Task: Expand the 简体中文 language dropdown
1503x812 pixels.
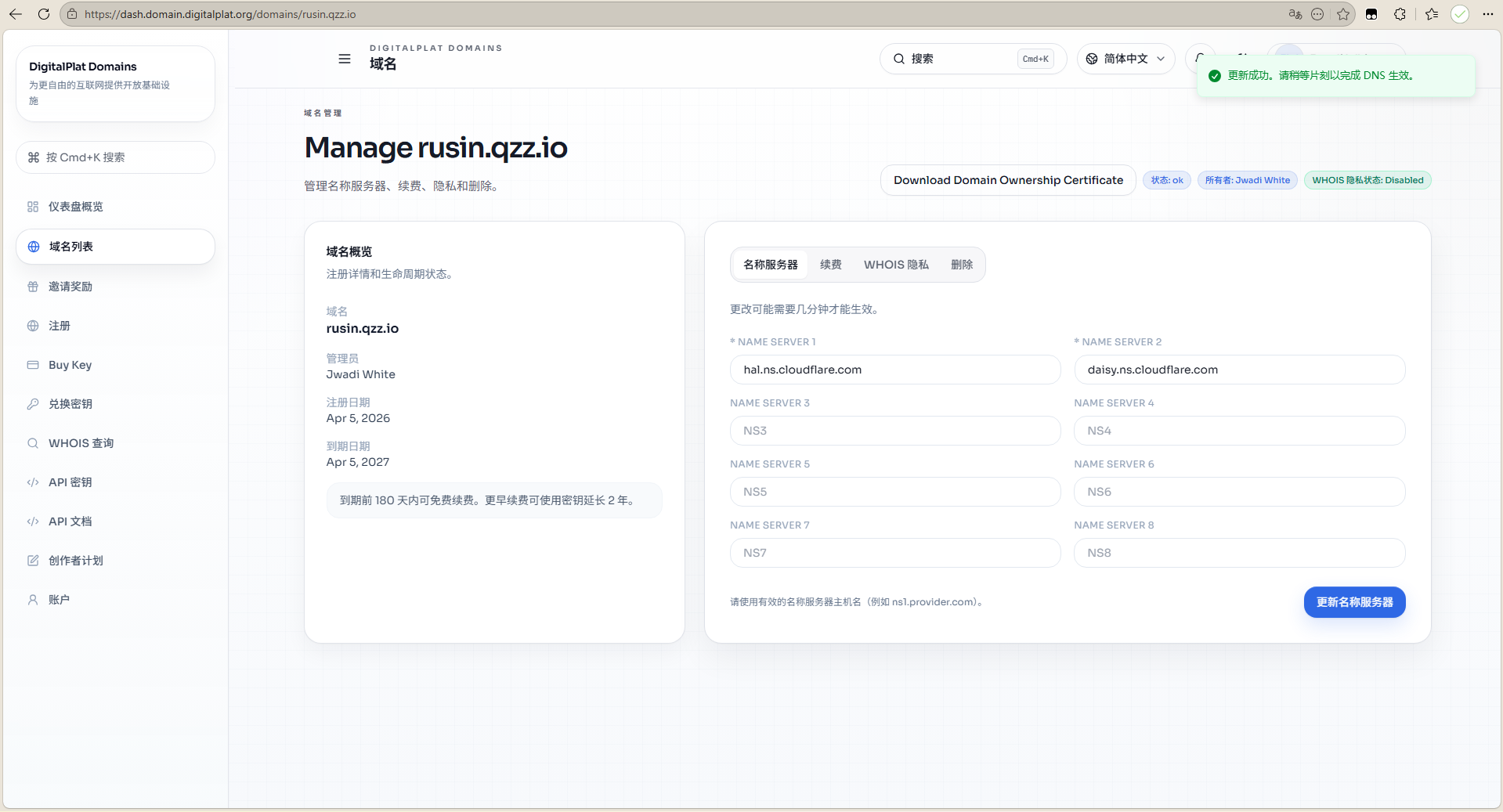Action: click(x=1125, y=59)
